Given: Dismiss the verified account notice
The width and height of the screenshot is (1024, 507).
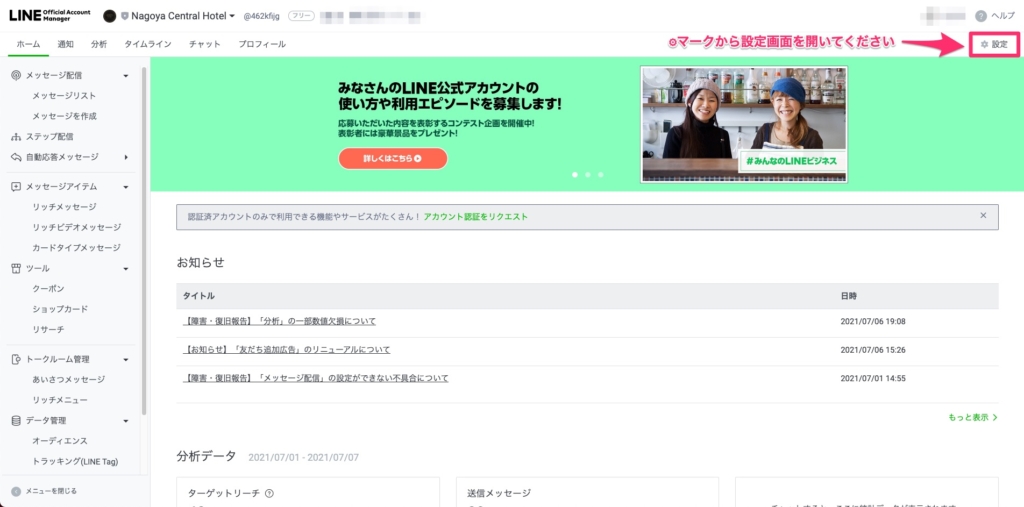Looking at the screenshot, I should 983,216.
